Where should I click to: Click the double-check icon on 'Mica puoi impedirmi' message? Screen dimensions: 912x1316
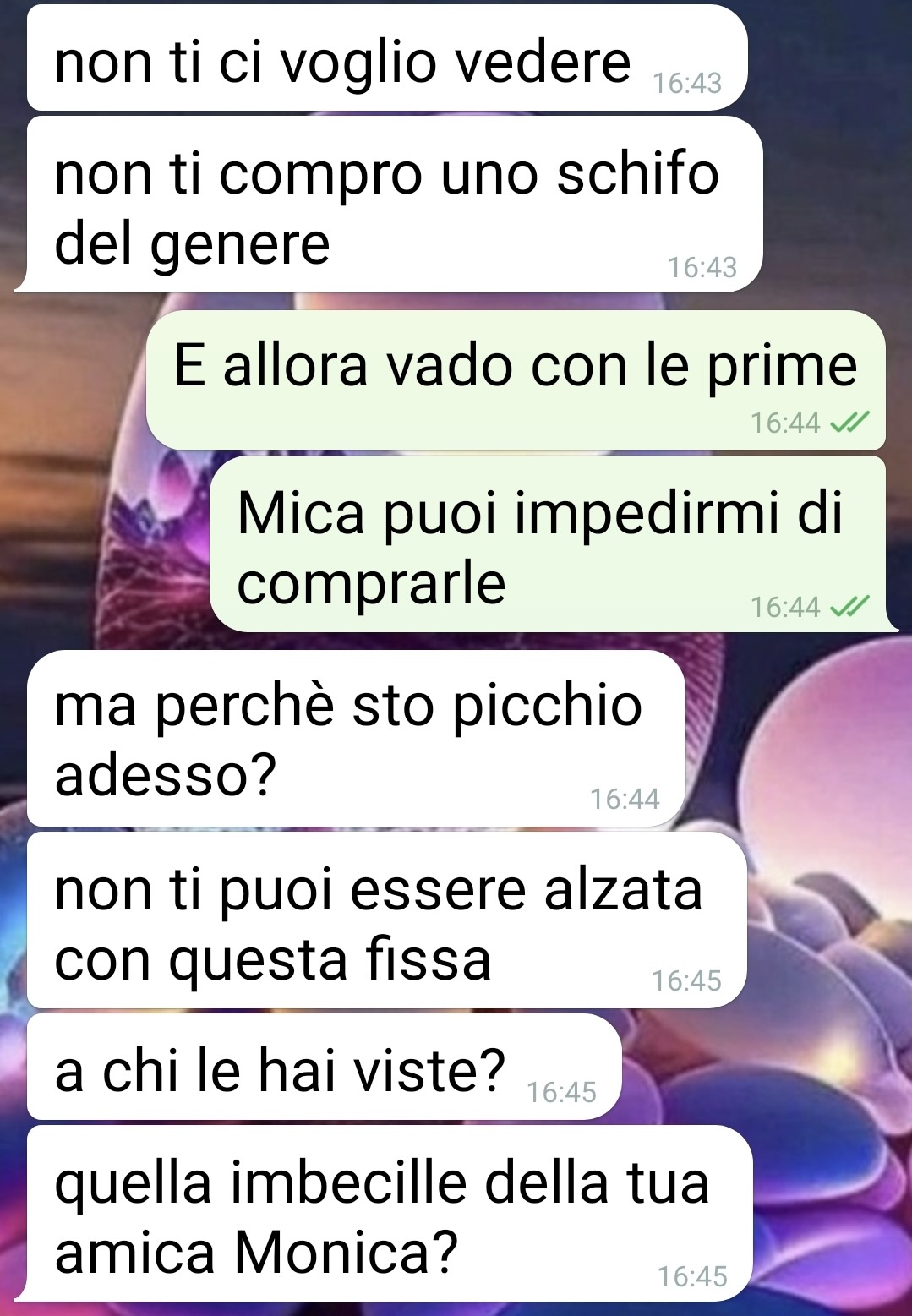(849, 606)
